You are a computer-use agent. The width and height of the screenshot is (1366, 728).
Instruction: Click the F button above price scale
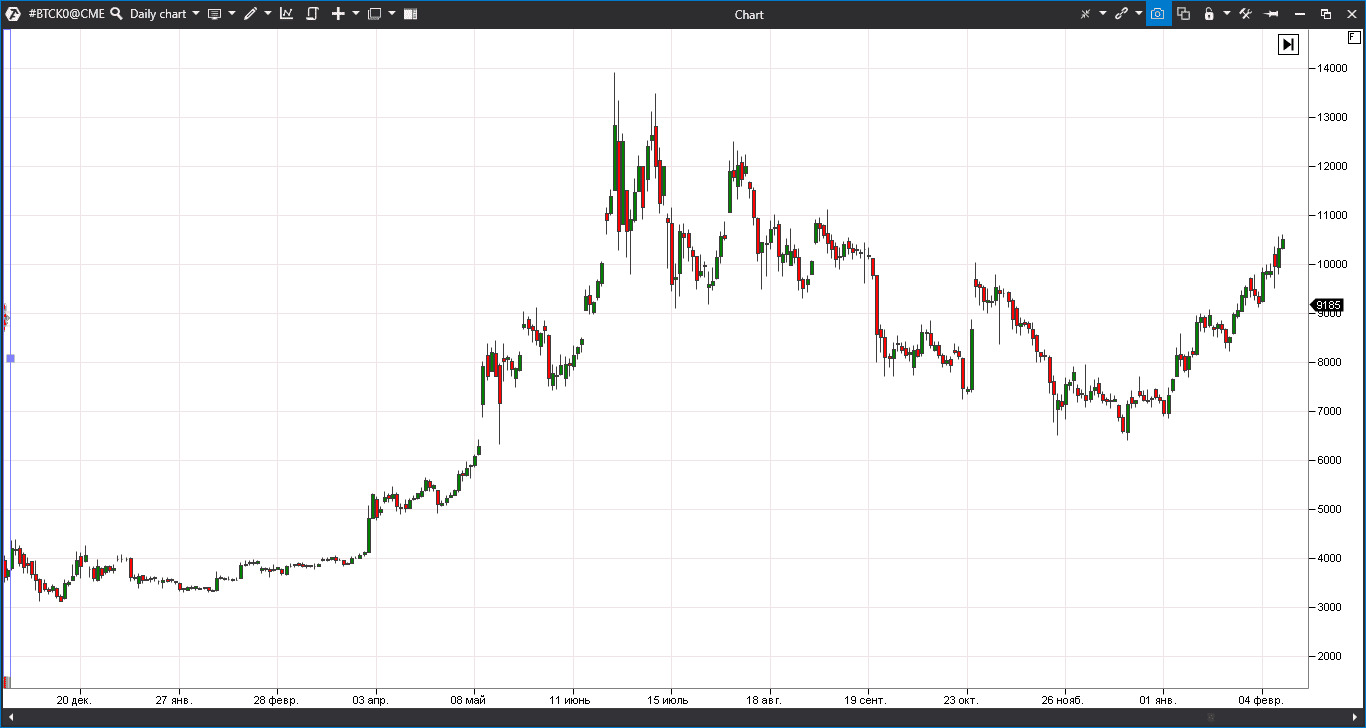(1354, 37)
